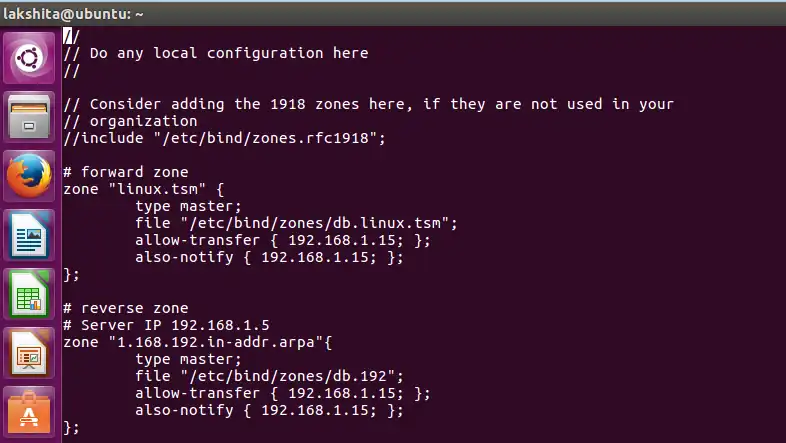Click the "Server IP 192.168.1.5" comment

click(x=175, y=325)
